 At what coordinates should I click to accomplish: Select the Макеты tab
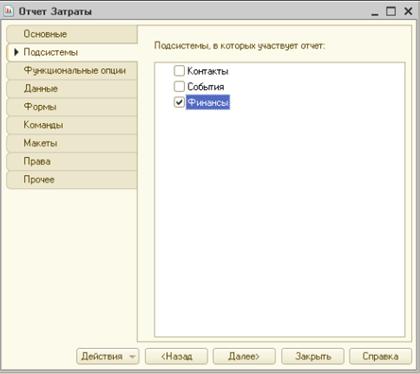(72, 143)
